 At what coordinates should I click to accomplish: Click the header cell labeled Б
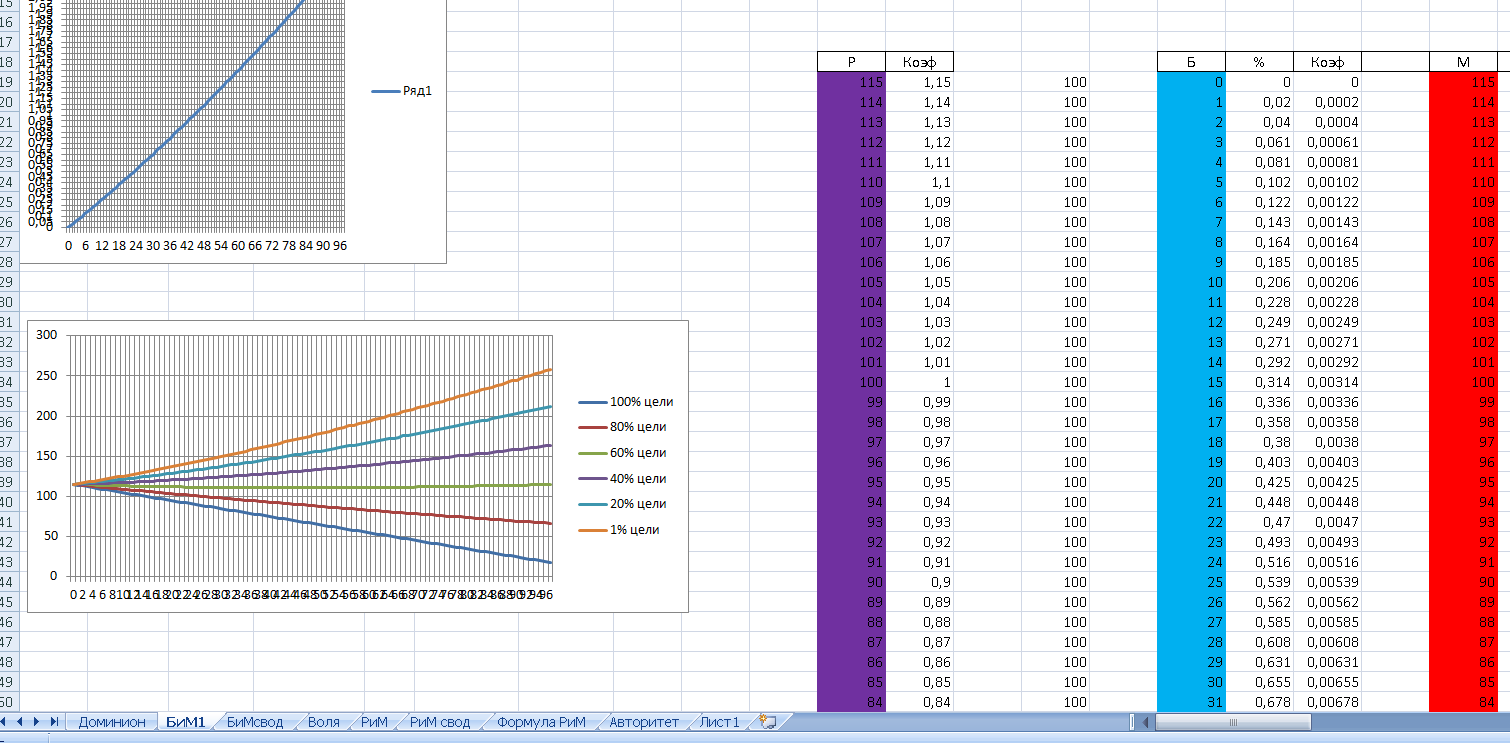point(1191,62)
